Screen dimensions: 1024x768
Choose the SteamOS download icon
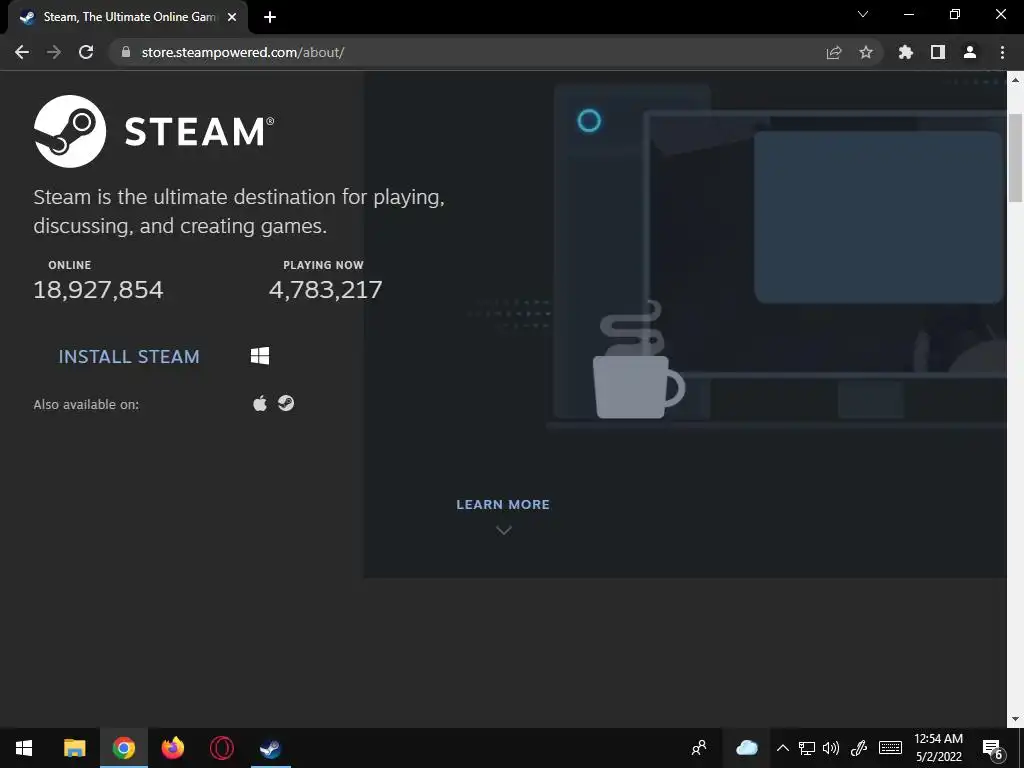[286, 404]
